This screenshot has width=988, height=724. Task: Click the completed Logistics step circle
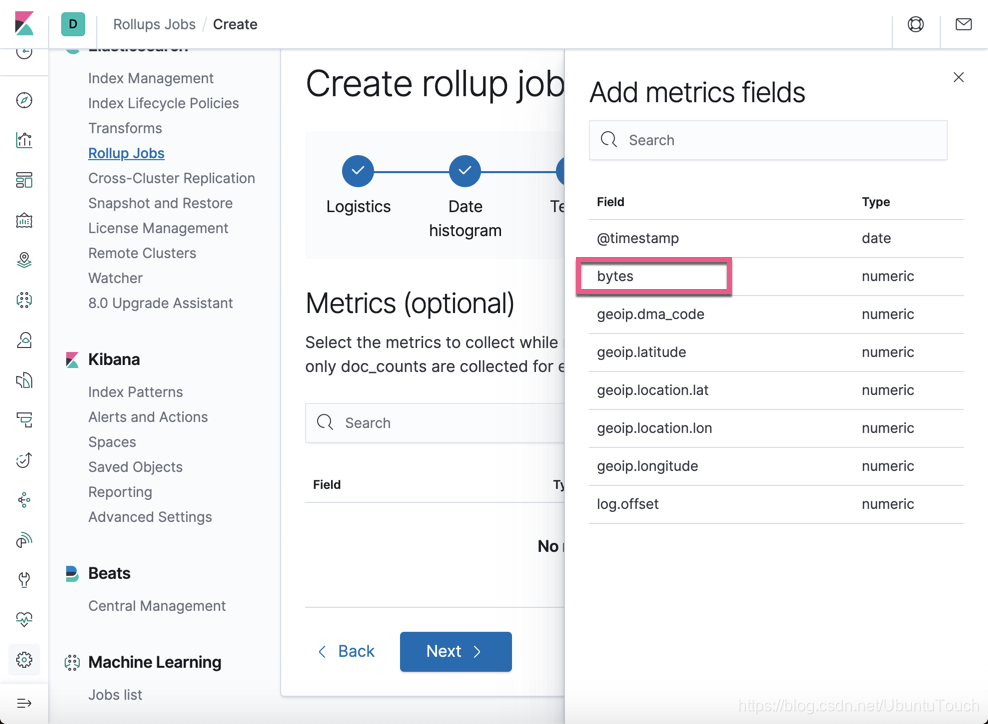tap(358, 171)
